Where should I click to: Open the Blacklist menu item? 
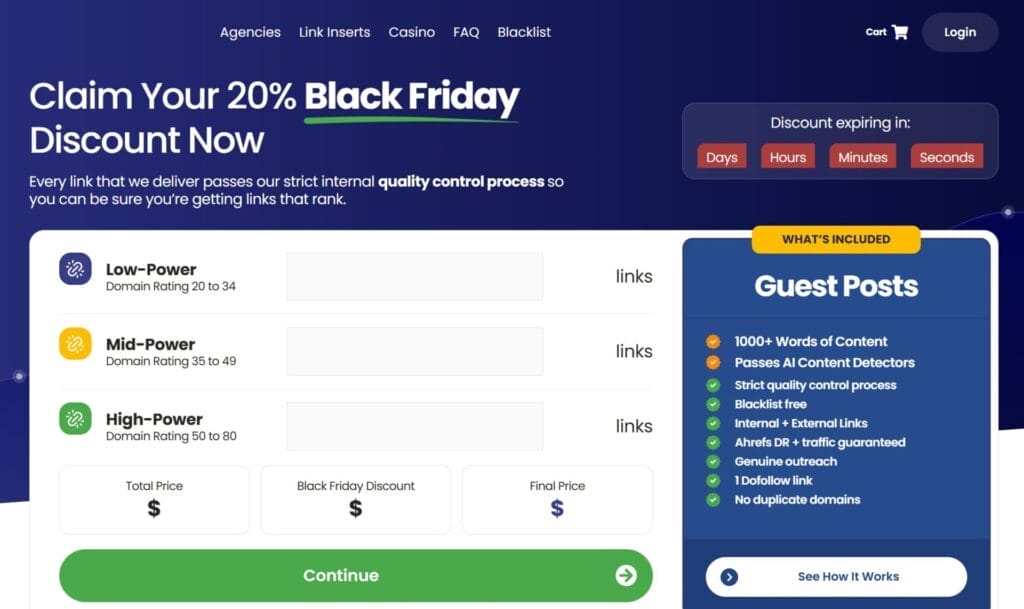click(524, 32)
